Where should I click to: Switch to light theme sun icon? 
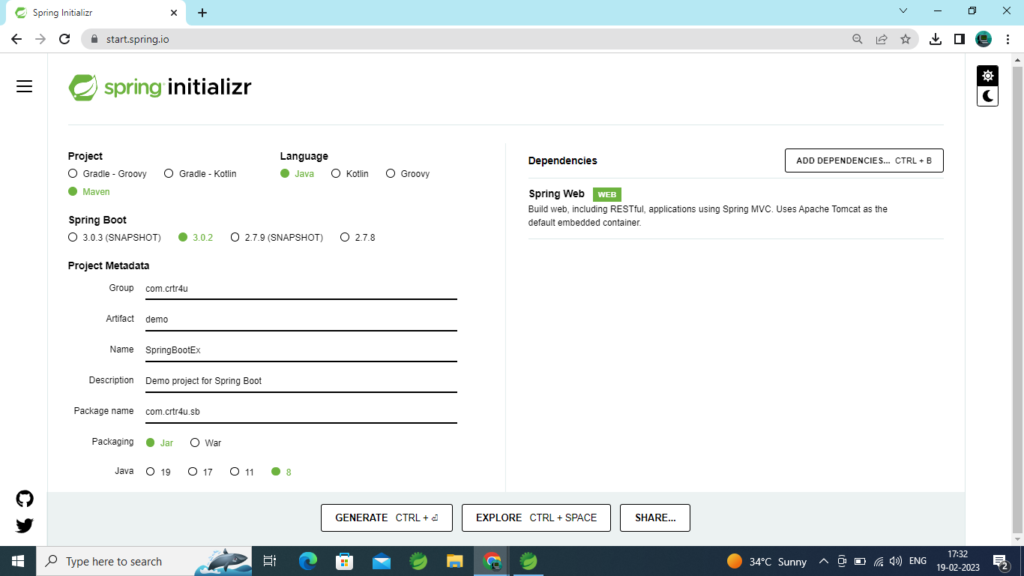click(x=987, y=76)
